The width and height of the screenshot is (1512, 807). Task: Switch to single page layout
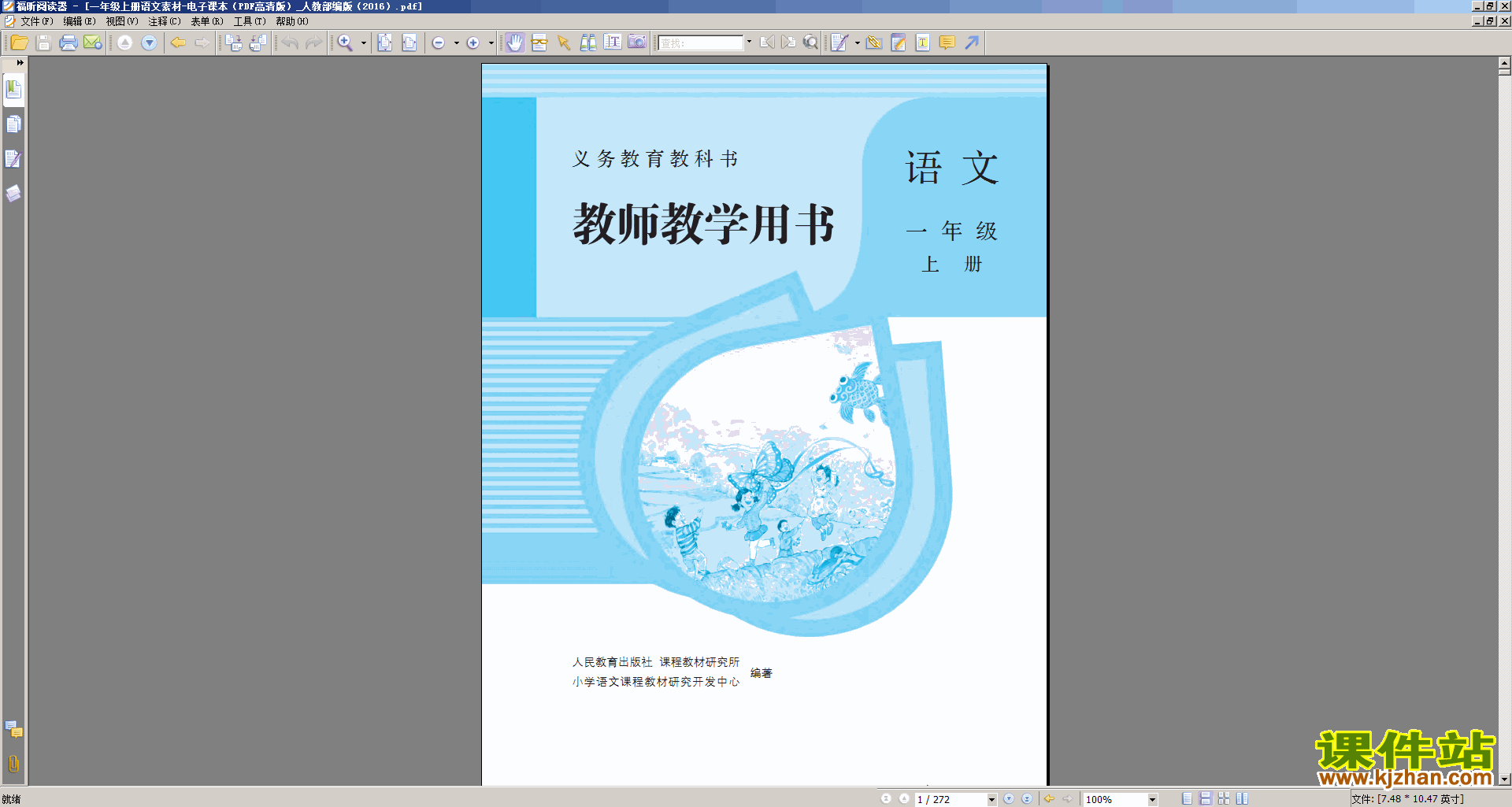point(1187,798)
